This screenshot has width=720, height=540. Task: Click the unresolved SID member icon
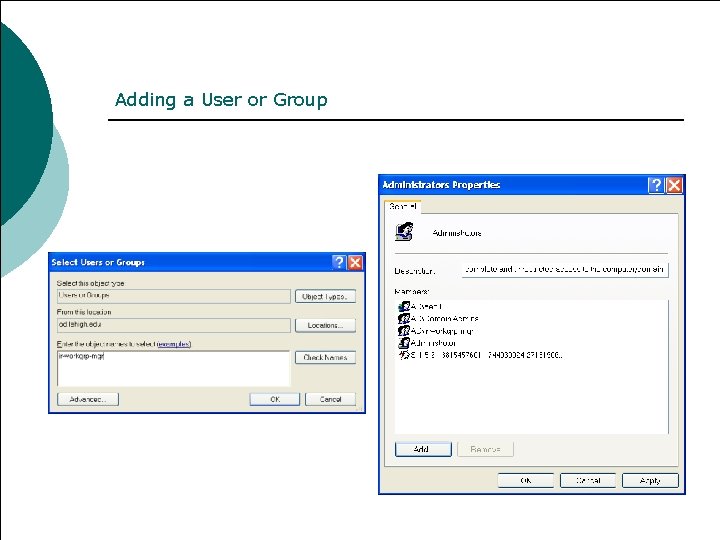click(404, 355)
